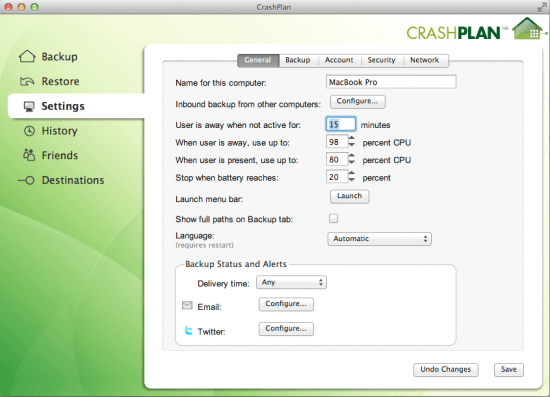Click the Destinations connector icon in sidebar
550x397 pixels.
click(26, 180)
